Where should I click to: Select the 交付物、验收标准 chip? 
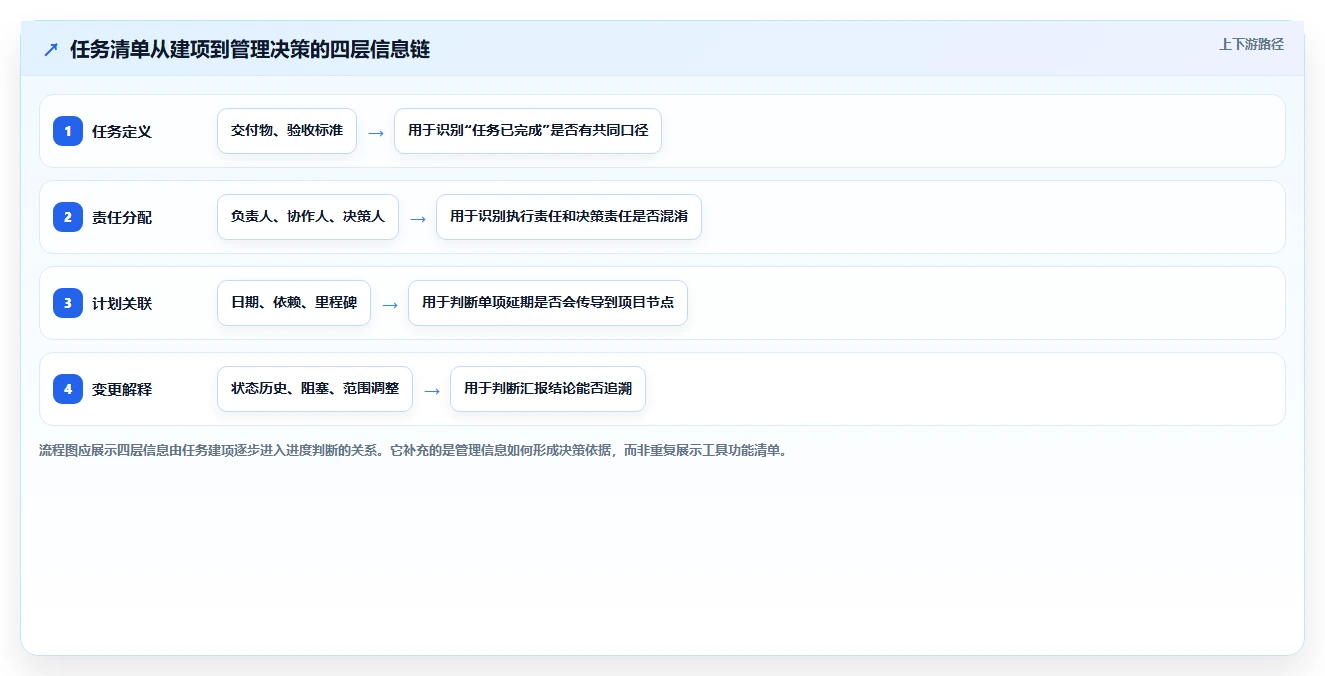click(x=287, y=131)
